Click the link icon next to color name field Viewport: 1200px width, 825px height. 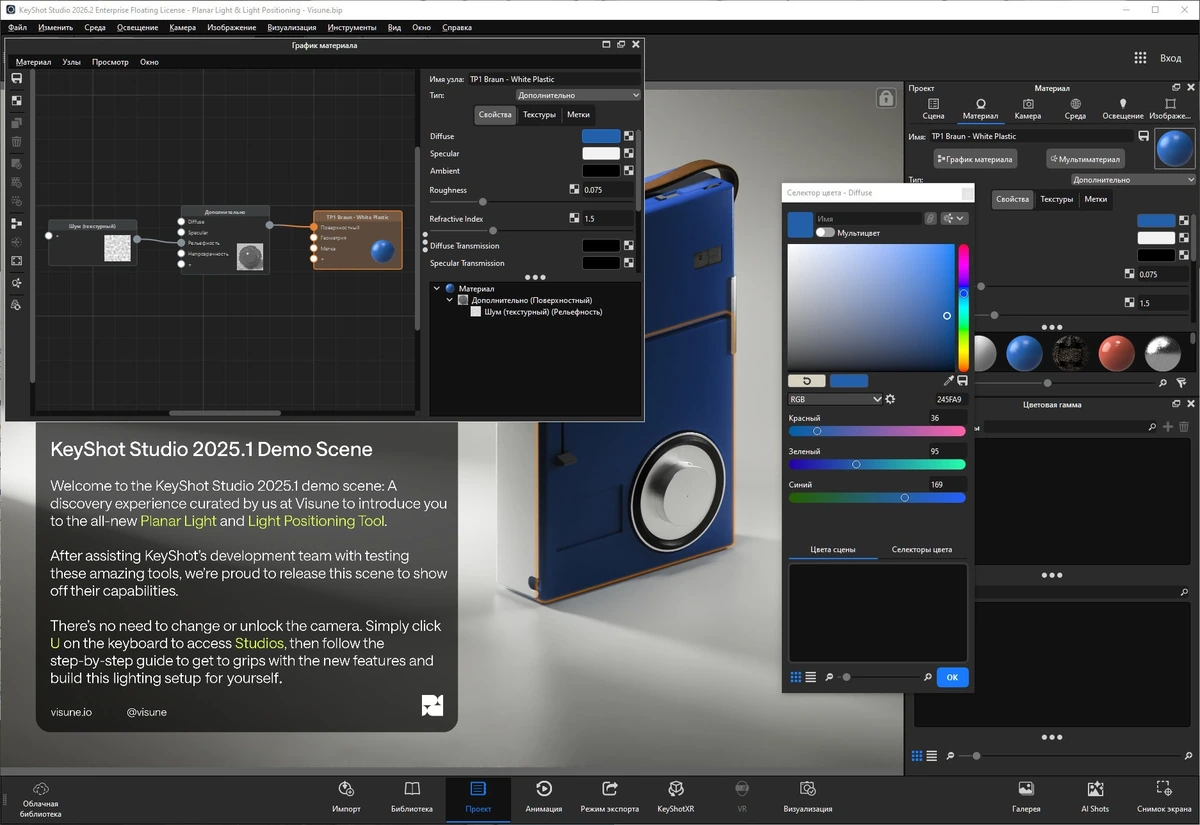(x=930, y=218)
